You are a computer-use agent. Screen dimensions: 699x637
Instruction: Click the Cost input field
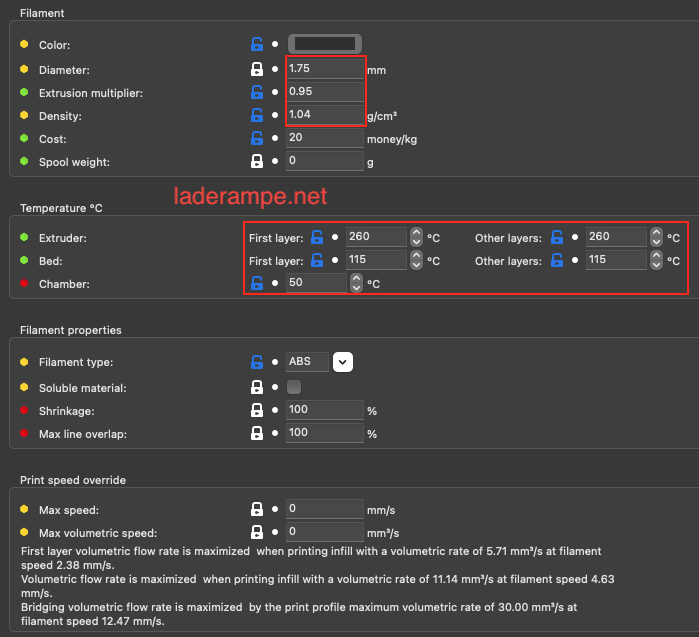(325, 138)
